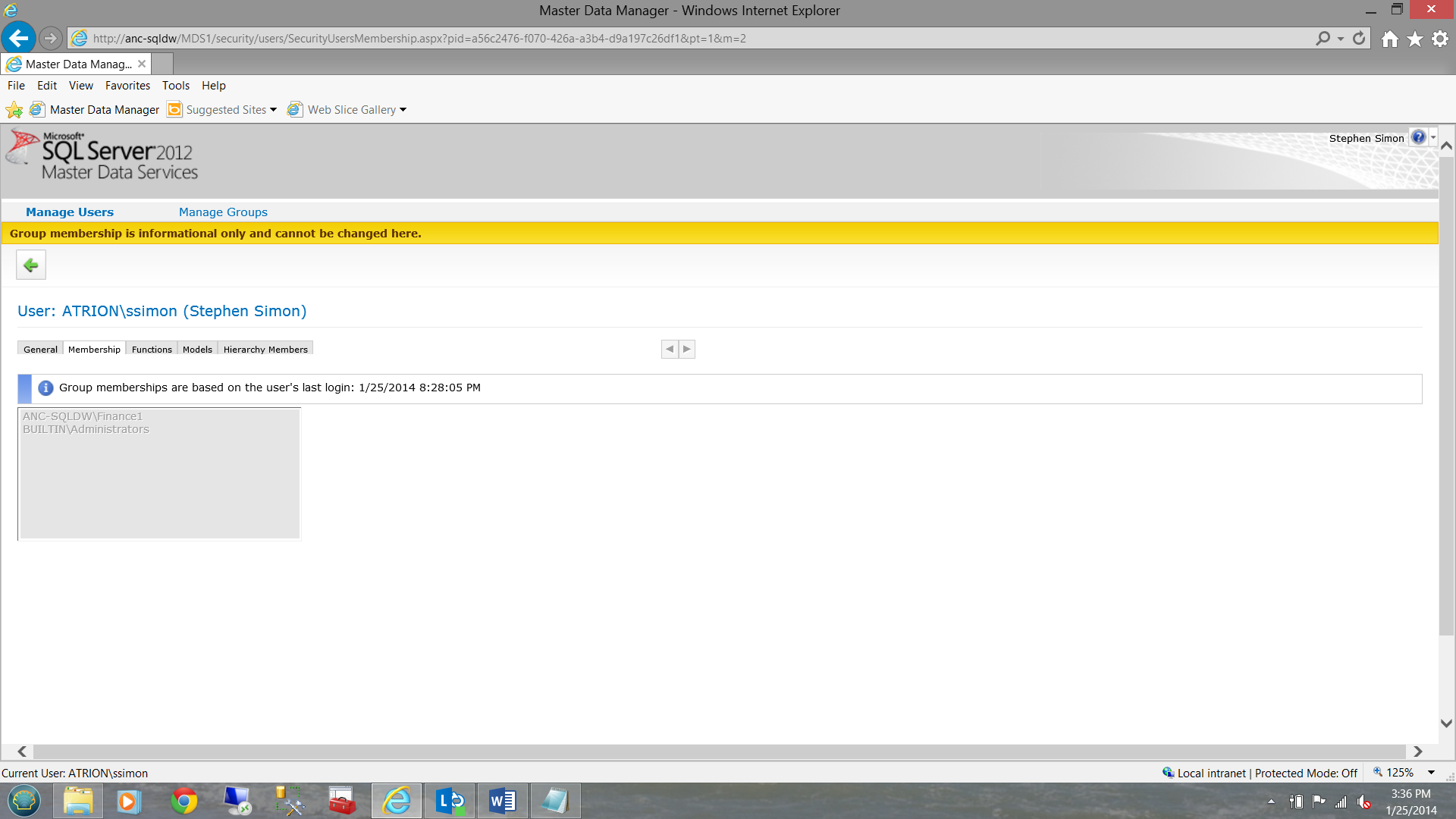Switch to the Functions tab
Viewport: 1456px width, 819px height.
click(152, 349)
